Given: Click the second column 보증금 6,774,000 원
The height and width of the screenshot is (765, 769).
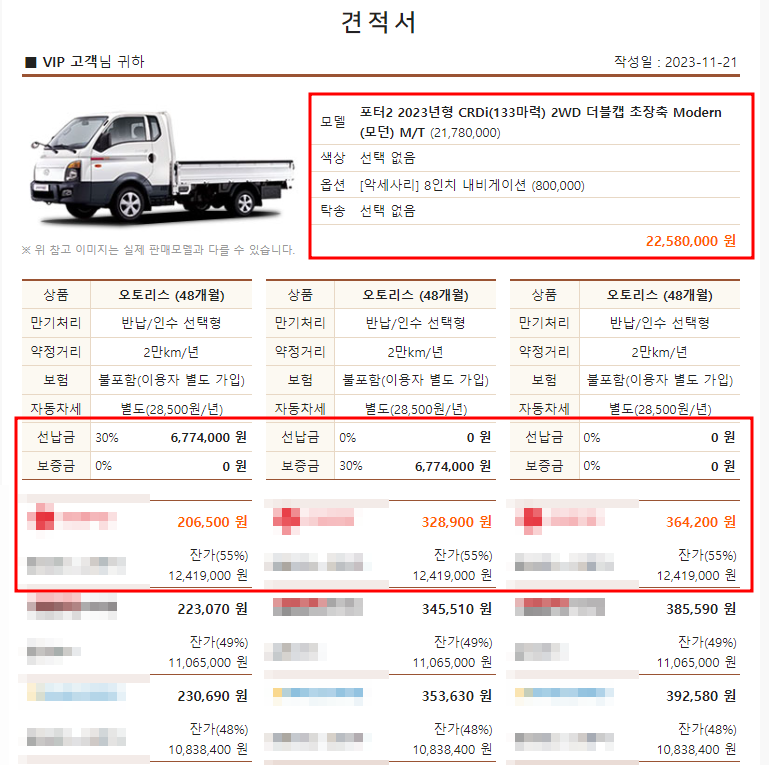Looking at the screenshot, I should pos(453,466).
